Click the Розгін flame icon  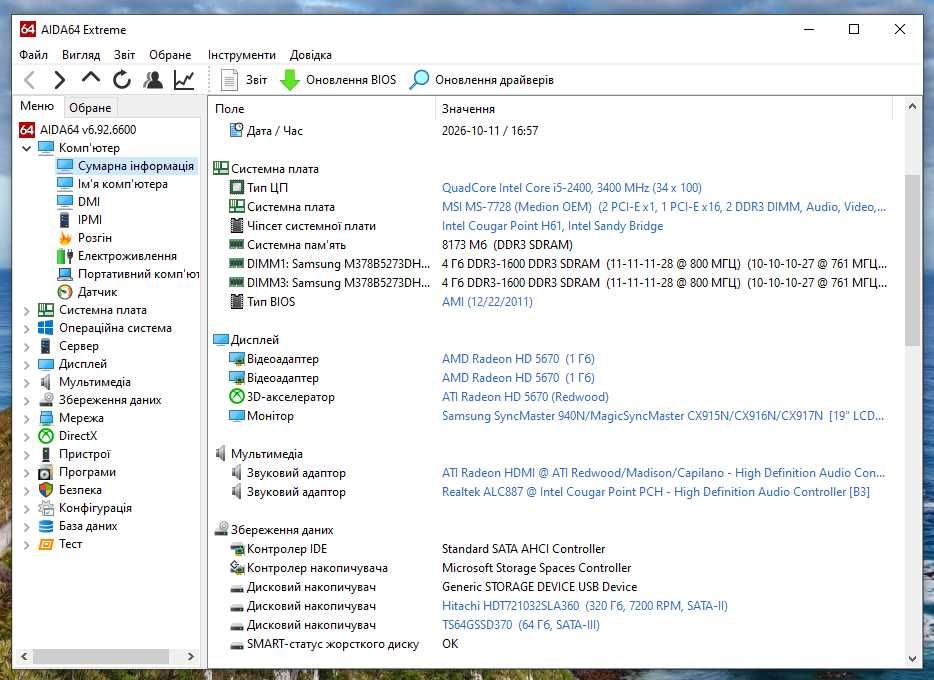pyautogui.click(x=65, y=238)
